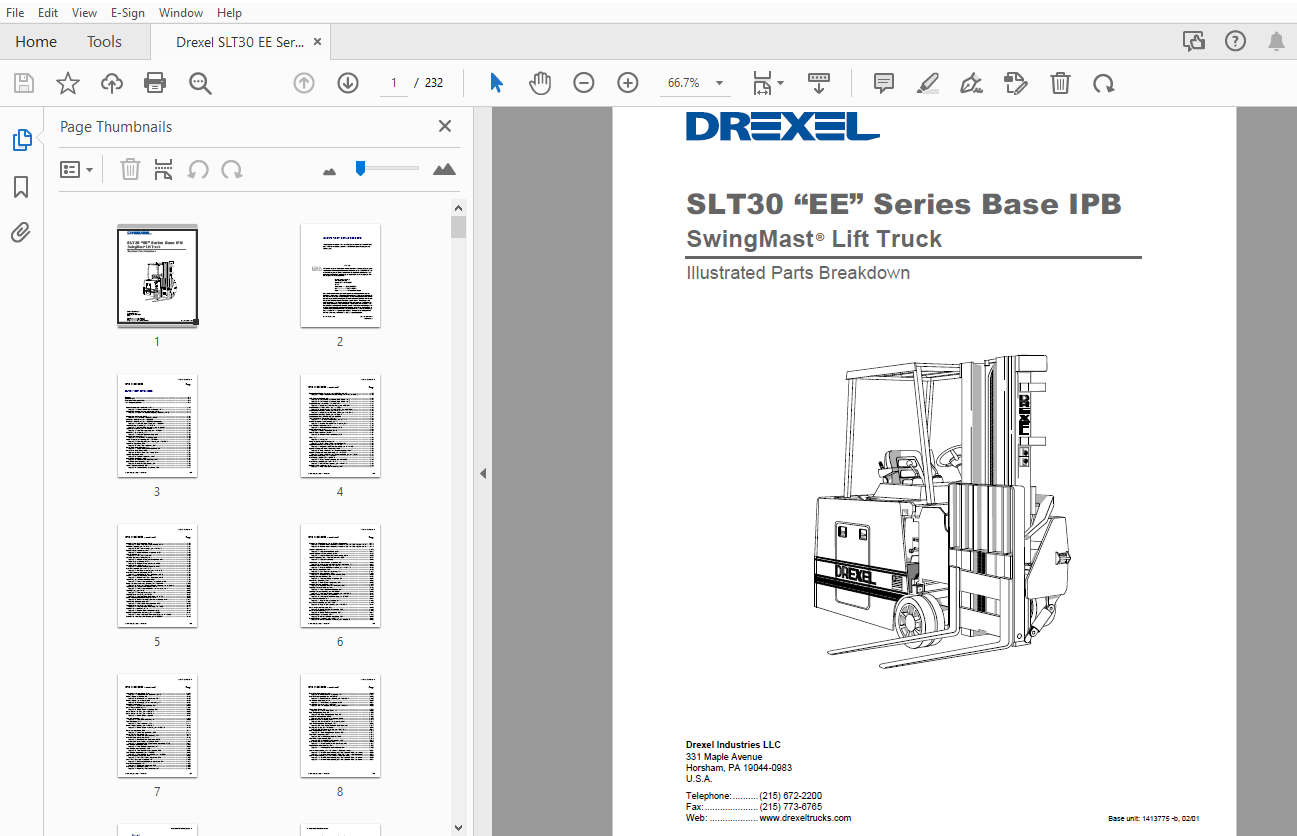Close the Page Thumbnails panel
This screenshot has width=1297, height=836.
(445, 126)
